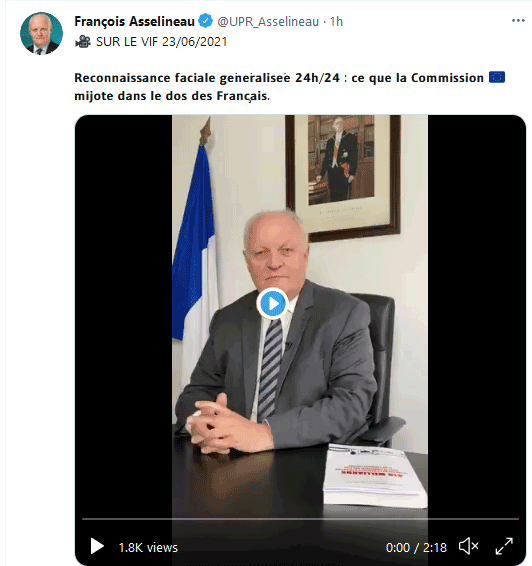The image size is (532, 566).
Task: Click the play icon beside 1.8K views
Action: (97, 546)
